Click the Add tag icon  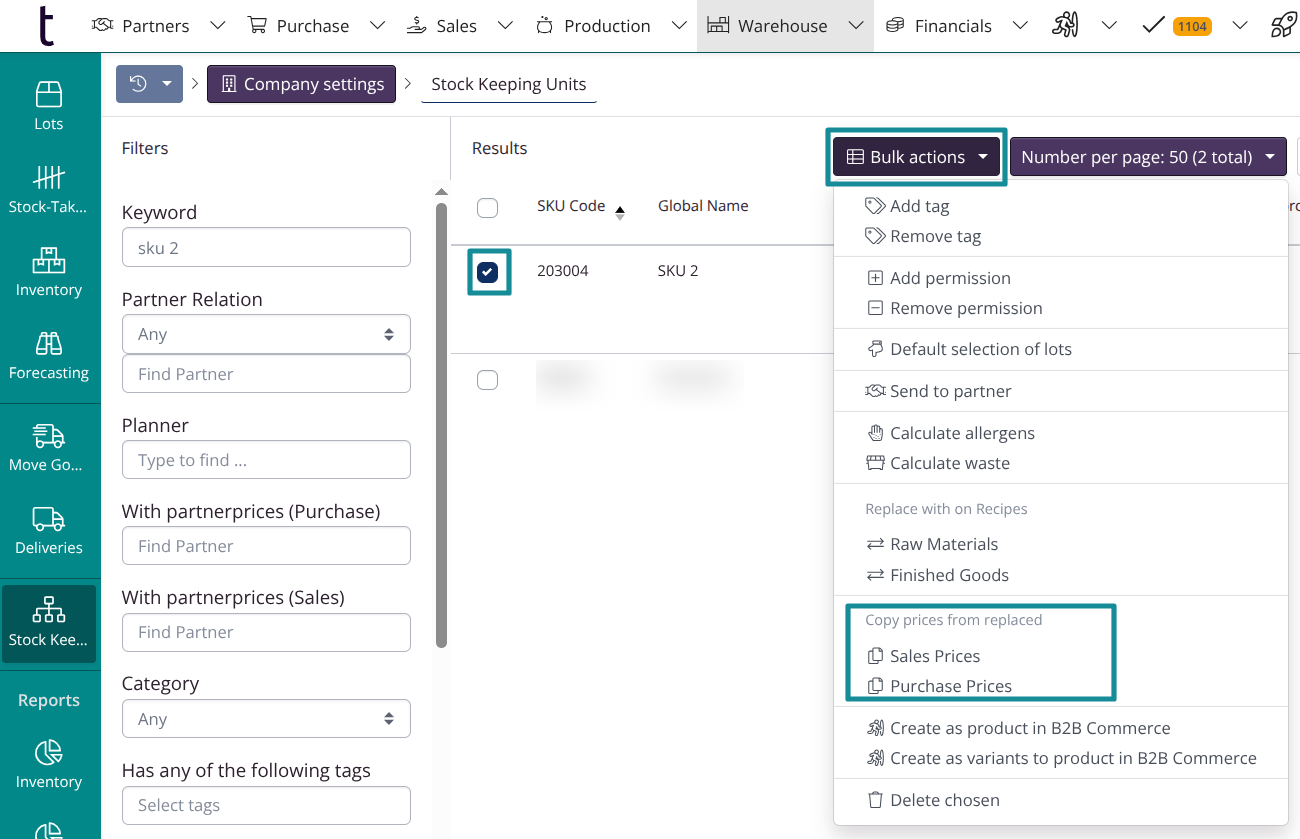click(875, 206)
